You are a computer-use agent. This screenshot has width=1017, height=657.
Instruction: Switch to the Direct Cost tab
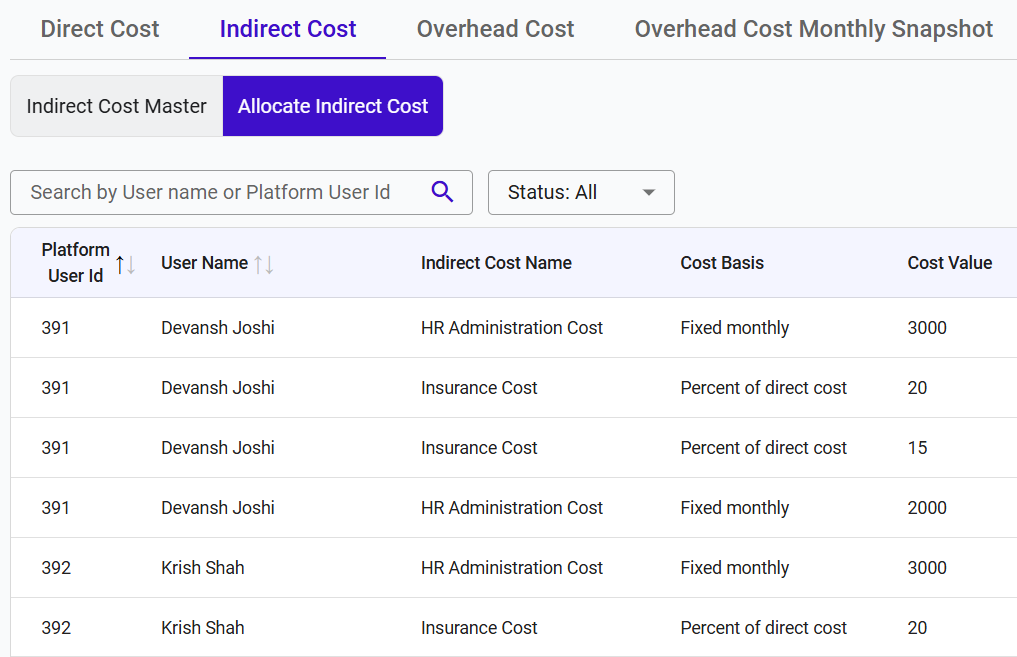[100, 29]
